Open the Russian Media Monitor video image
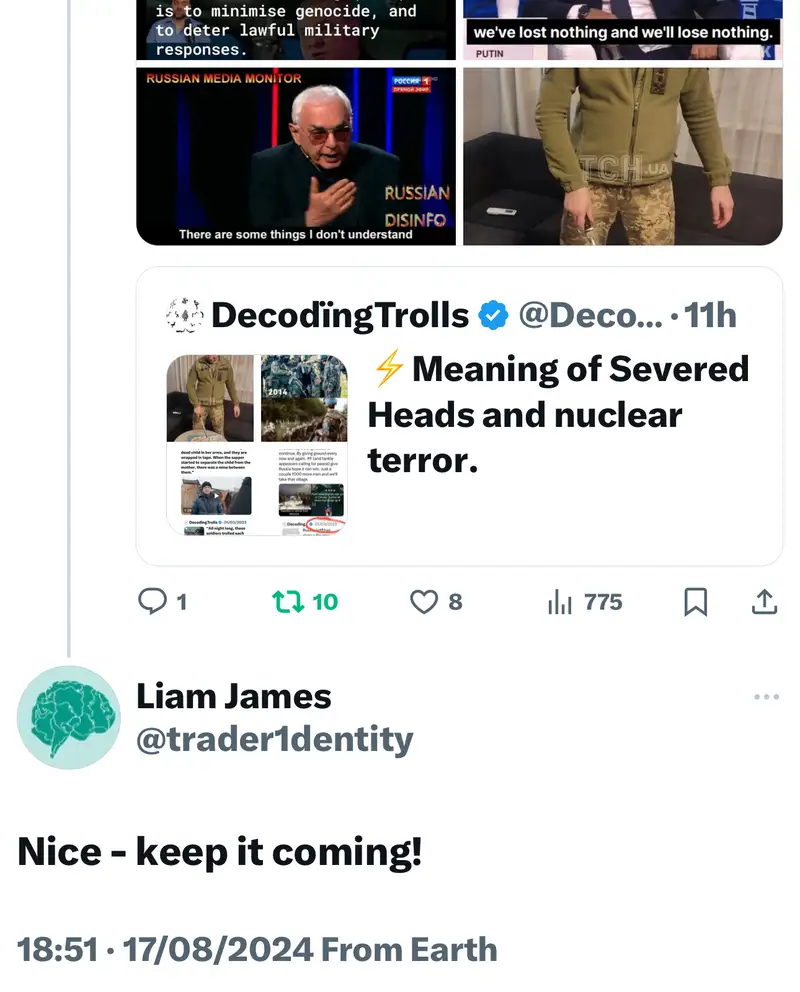 click(x=296, y=155)
